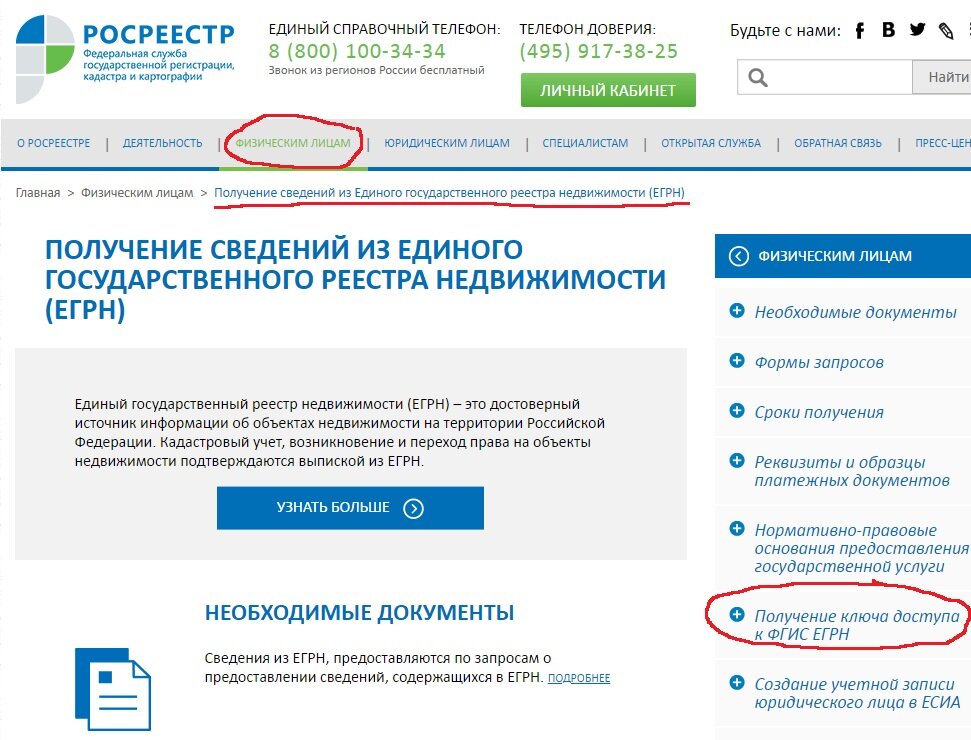Click the Телефон доверия label
Image resolution: width=971 pixels, height=740 pixels.
[588, 29]
